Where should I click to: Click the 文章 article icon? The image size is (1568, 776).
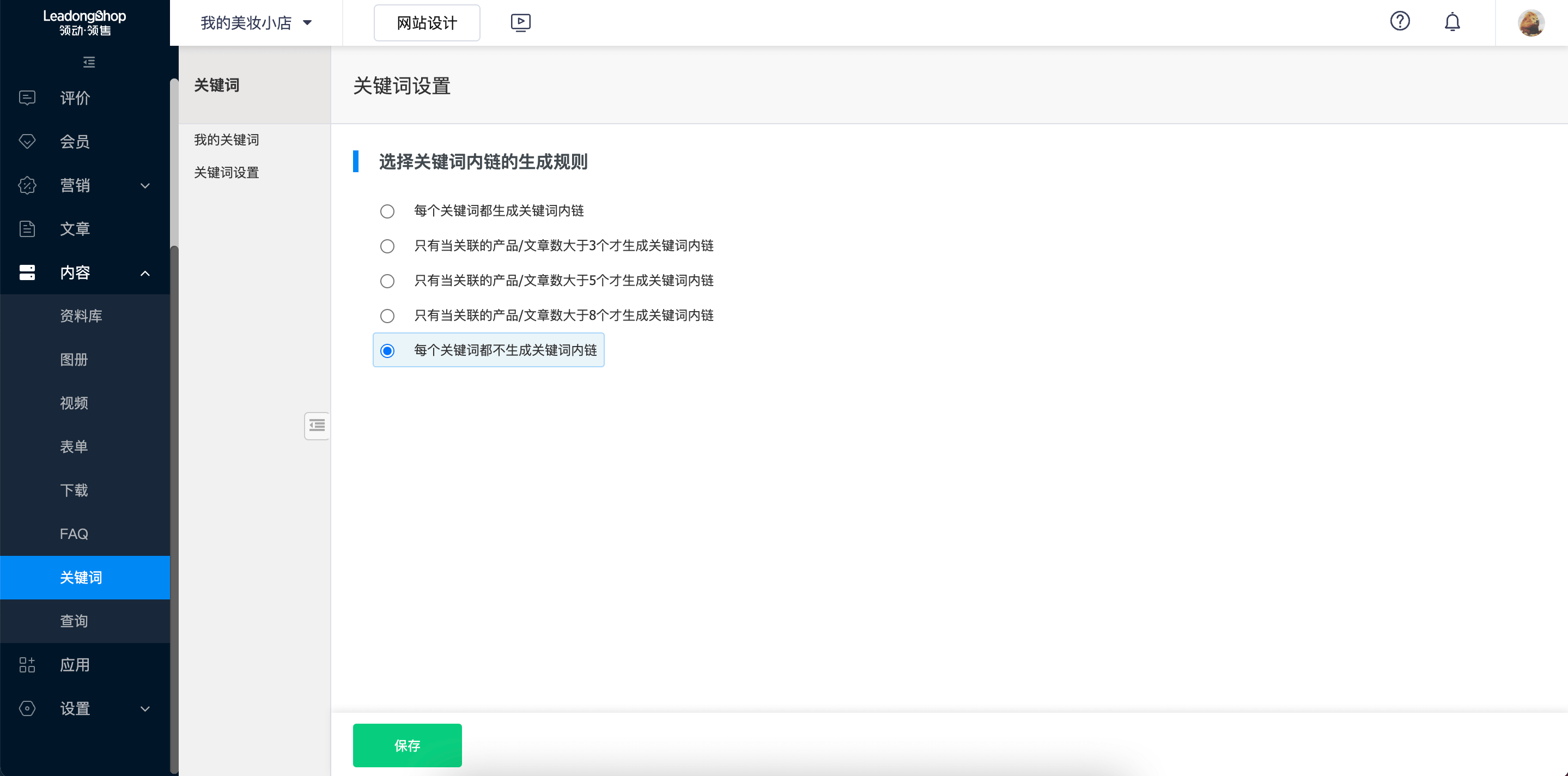27,228
